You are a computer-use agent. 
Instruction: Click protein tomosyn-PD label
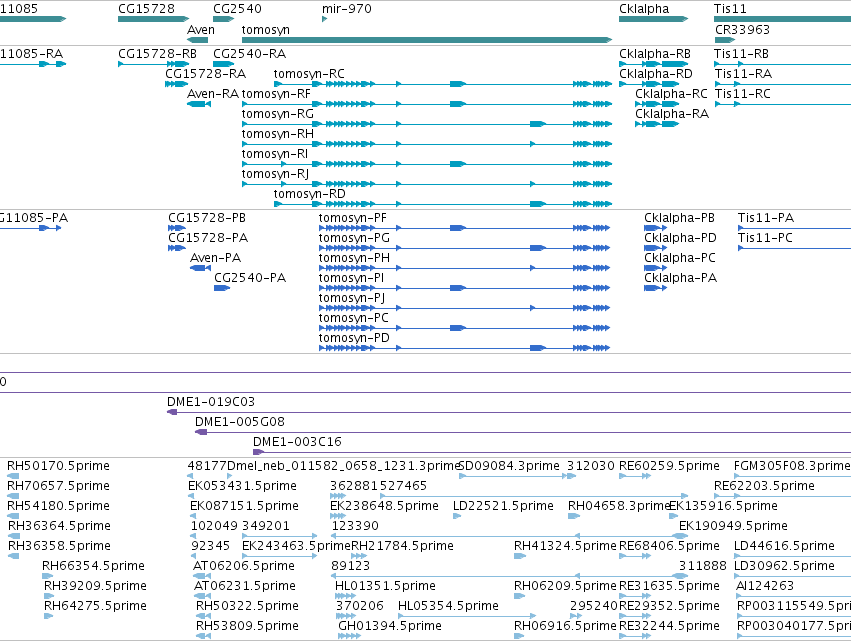[354, 338]
